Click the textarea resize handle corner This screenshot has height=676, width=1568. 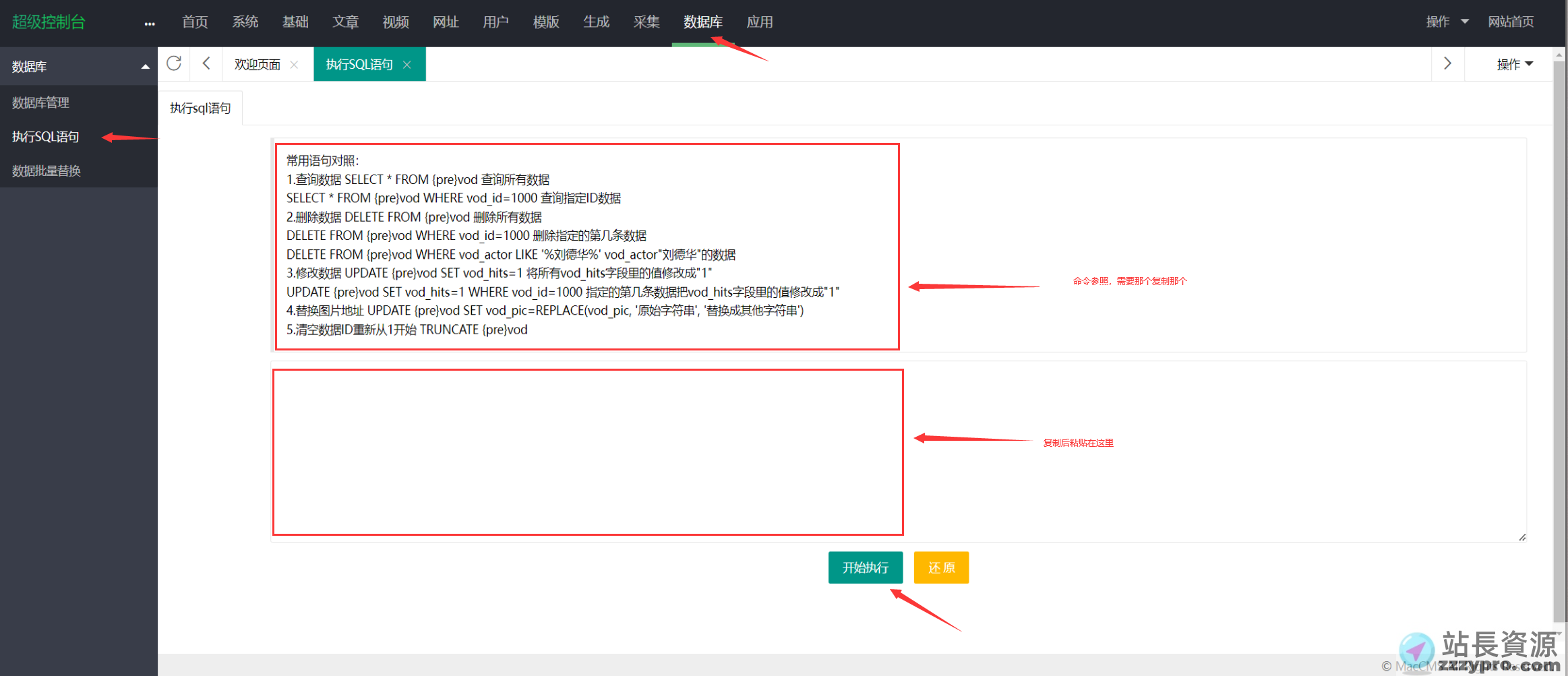tap(1522, 537)
